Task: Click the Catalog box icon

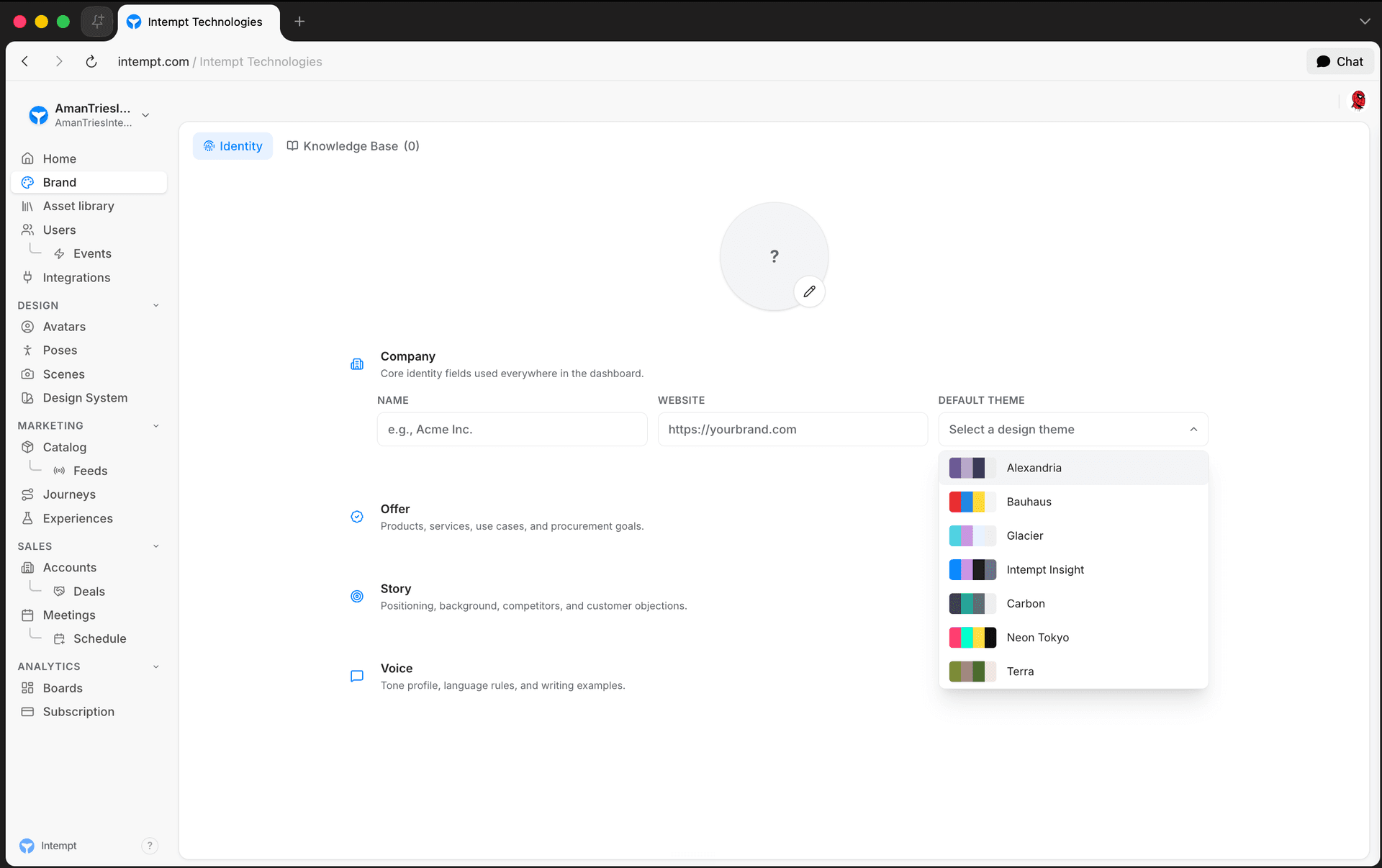Action: [27, 447]
